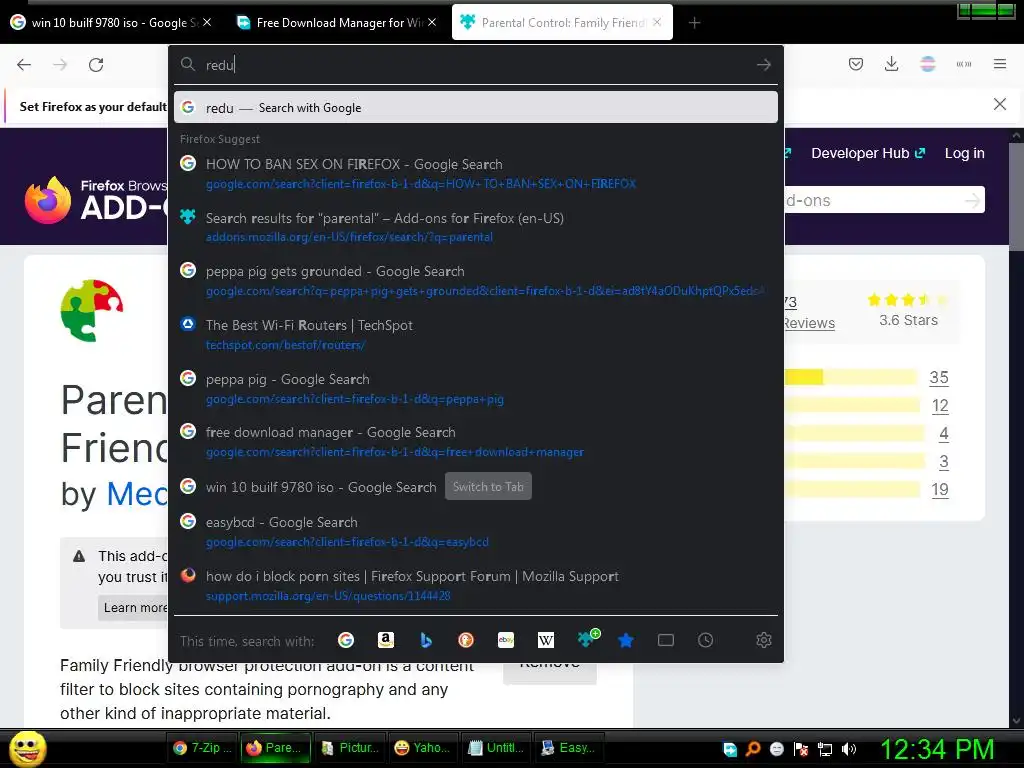Go back with the browser back arrow

pyautogui.click(x=24, y=65)
